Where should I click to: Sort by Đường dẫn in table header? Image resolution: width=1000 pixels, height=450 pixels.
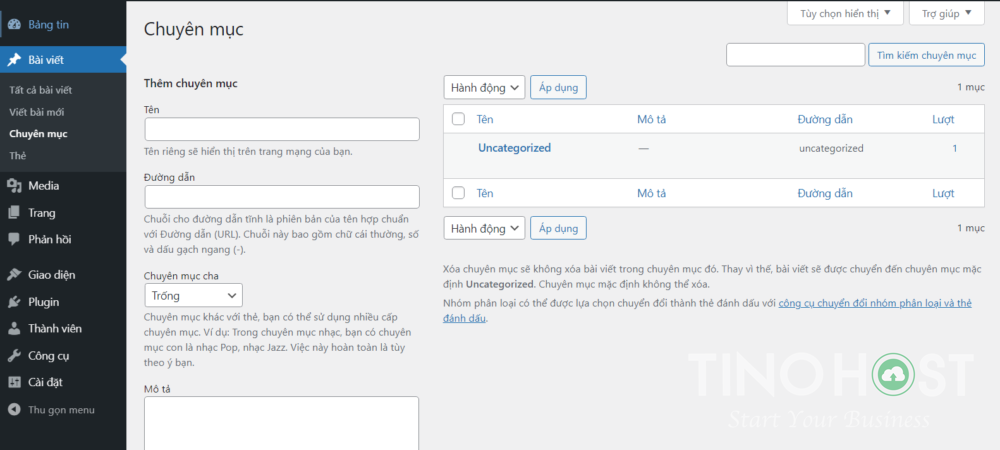(825, 119)
